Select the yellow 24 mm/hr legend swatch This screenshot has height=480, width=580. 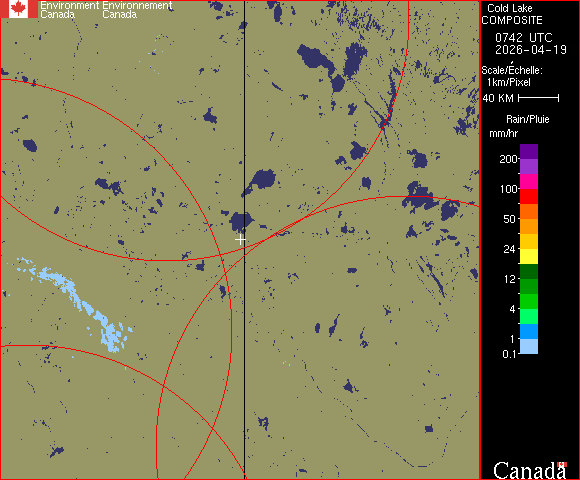click(529, 256)
